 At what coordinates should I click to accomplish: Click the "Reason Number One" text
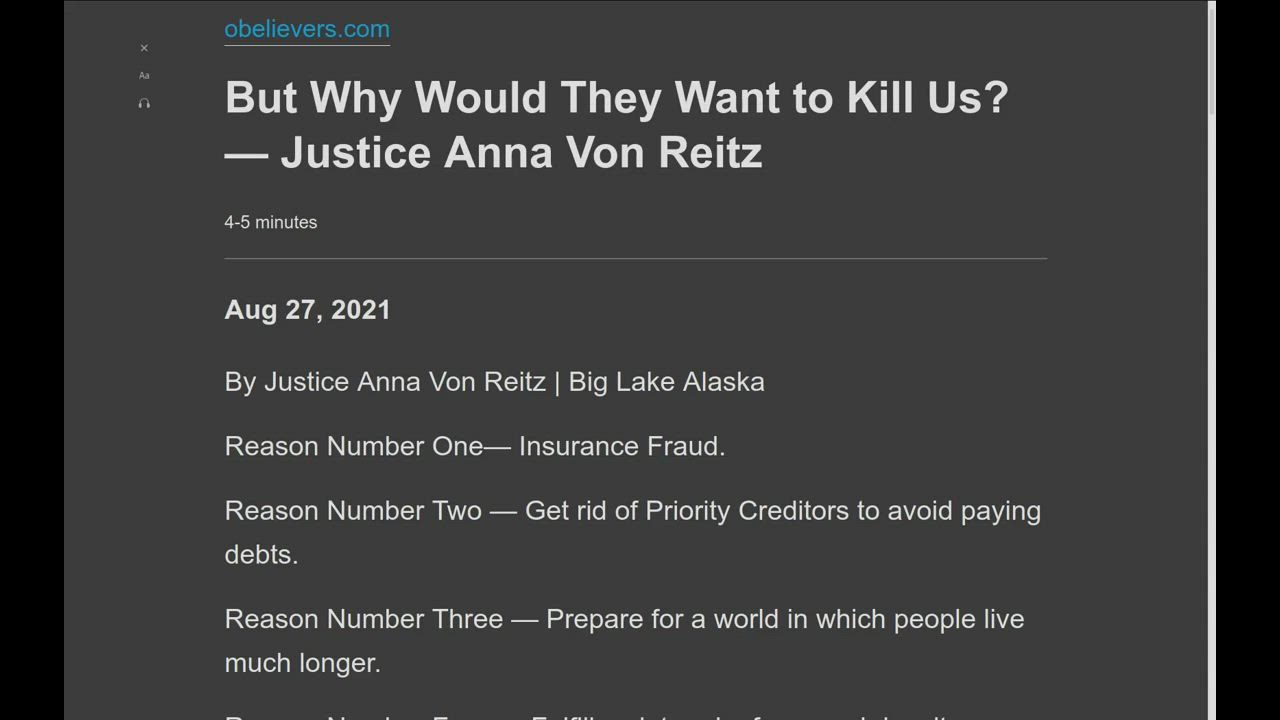click(354, 446)
